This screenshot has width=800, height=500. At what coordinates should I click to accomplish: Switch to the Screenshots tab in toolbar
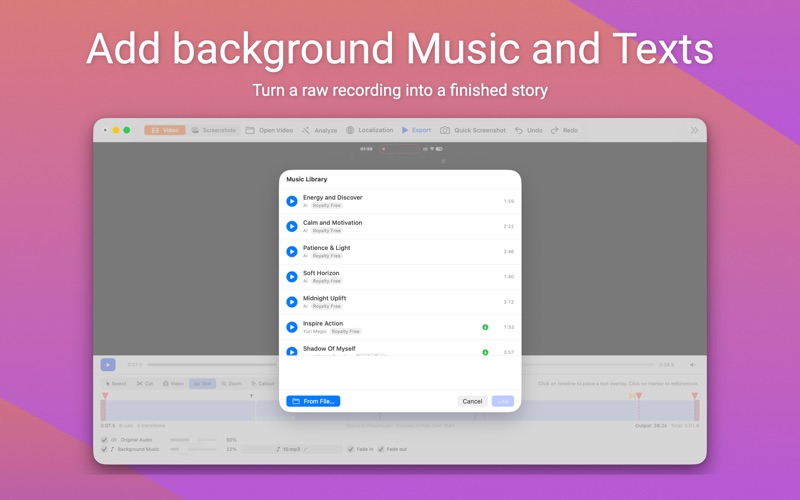214,130
